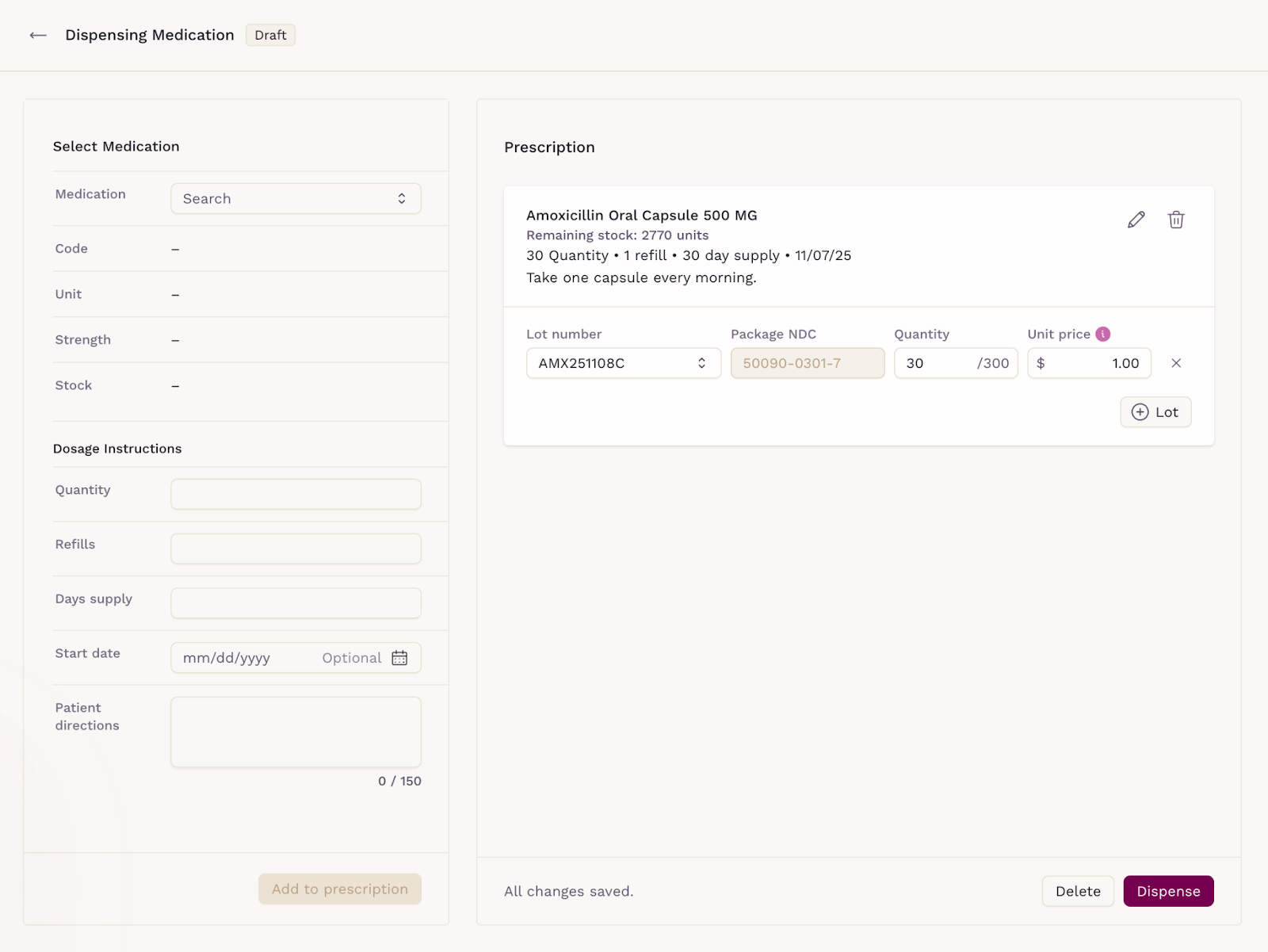
Task: Click the Unit row label in Select Medication
Action: (x=68, y=294)
